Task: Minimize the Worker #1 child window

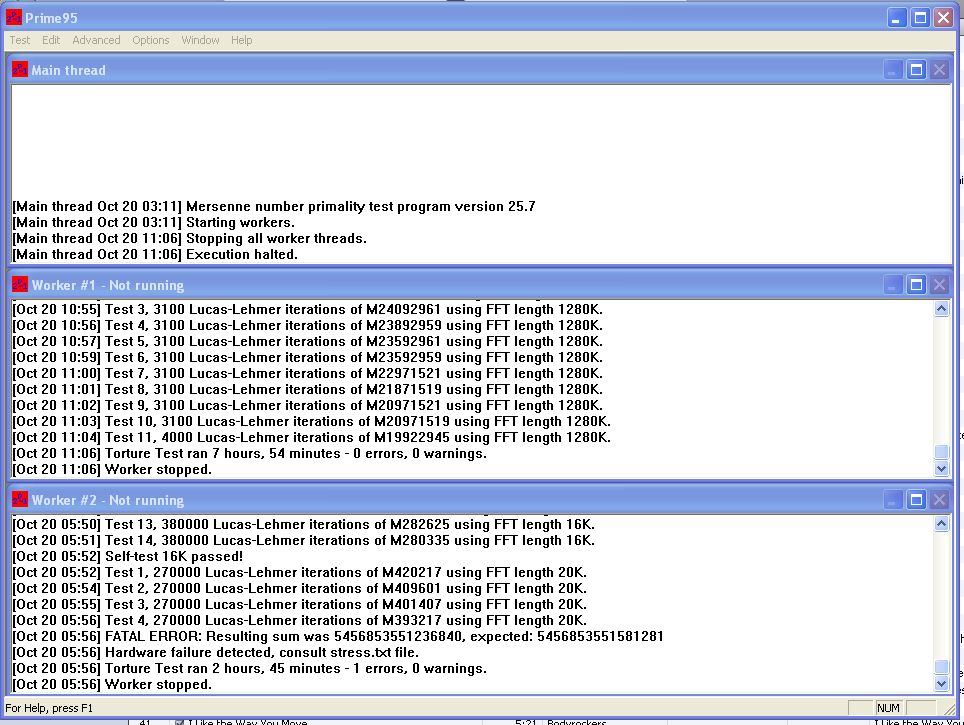Action: pyautogui.click(x=893, y=285)
